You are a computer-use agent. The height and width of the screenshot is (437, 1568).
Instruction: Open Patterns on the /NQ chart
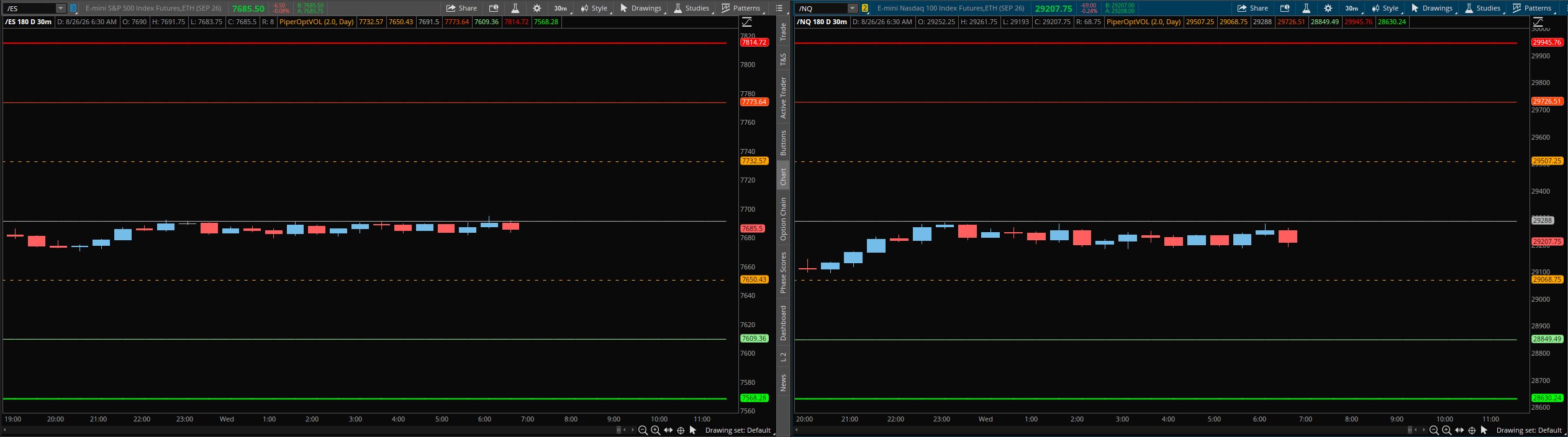point(1532,8)
